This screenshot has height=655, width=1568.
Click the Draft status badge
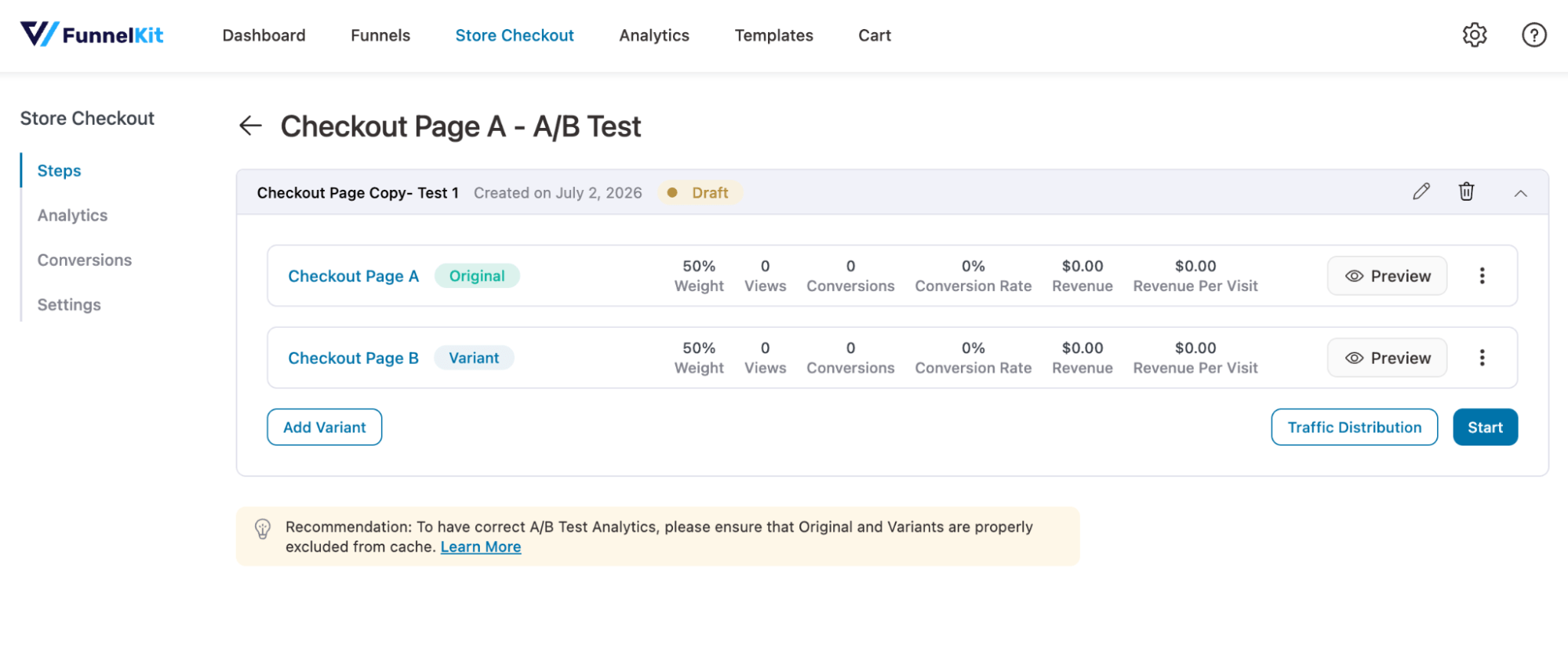700,193
